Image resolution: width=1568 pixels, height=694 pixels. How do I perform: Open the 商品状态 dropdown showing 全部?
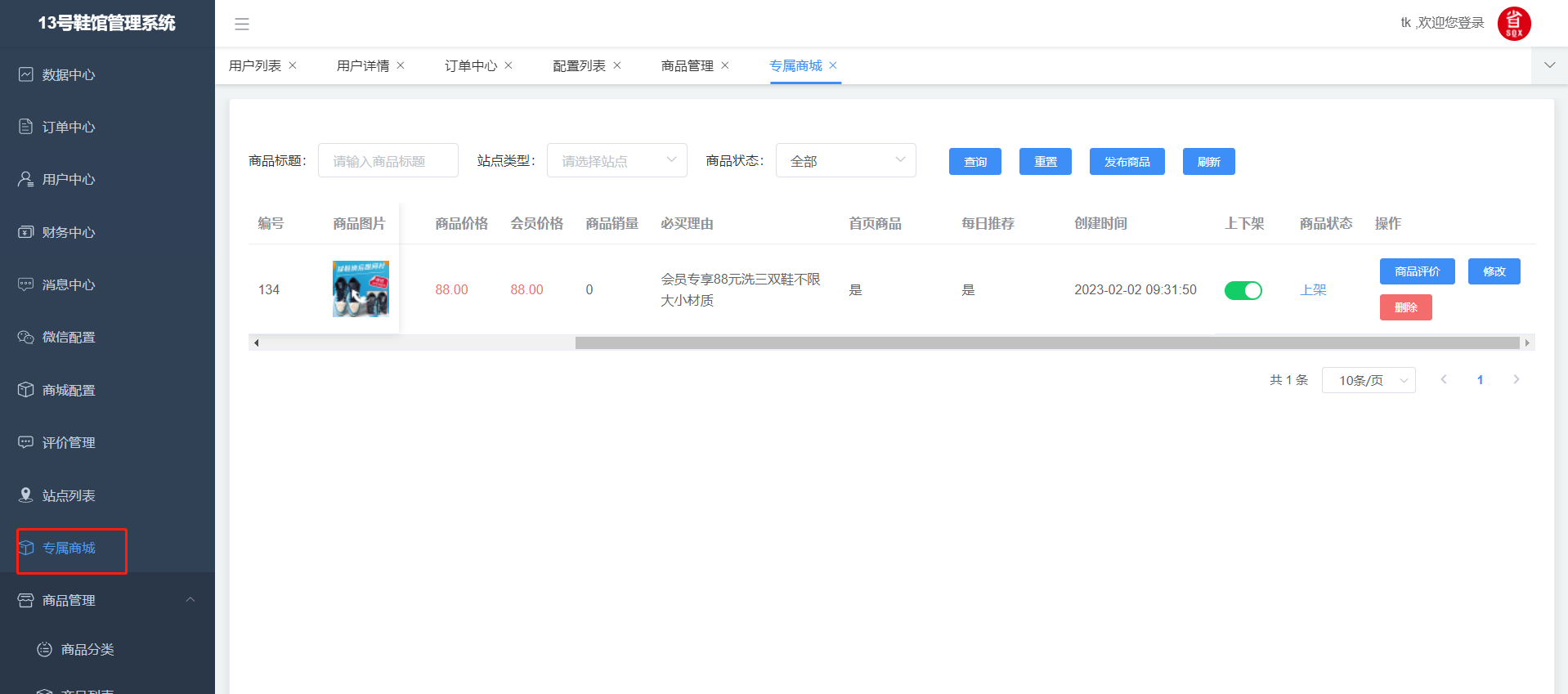(845, 161)
